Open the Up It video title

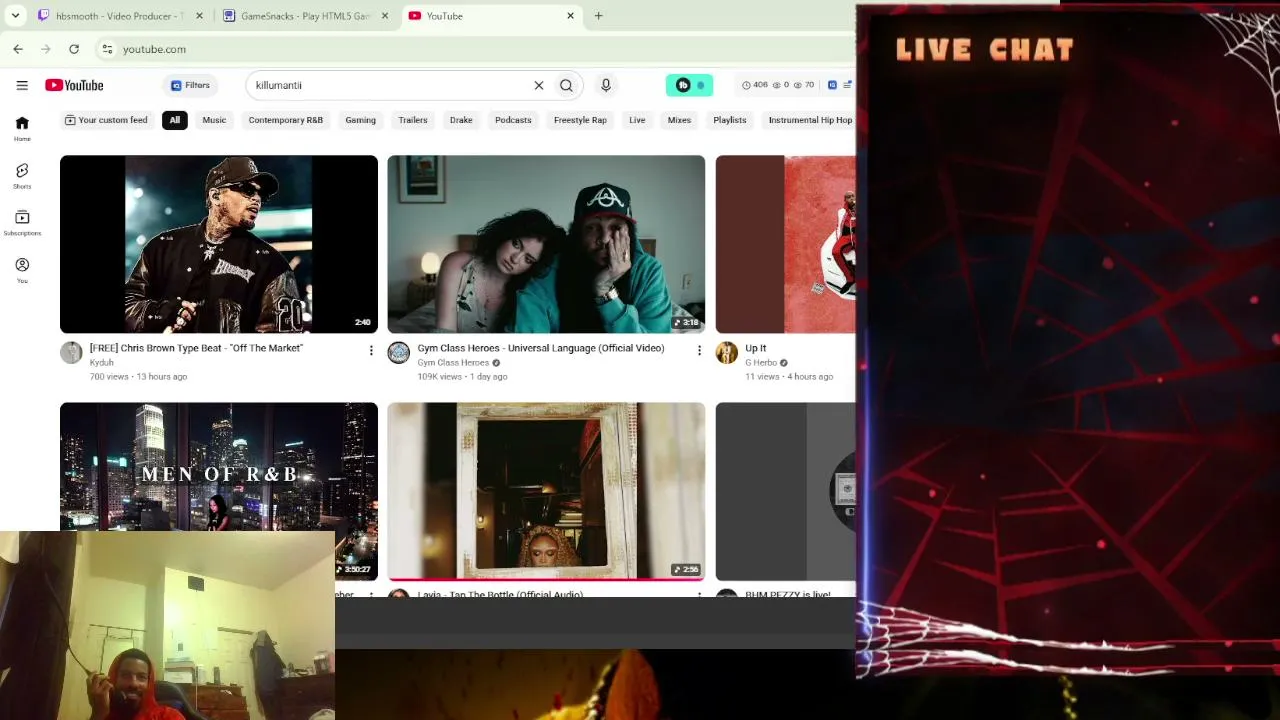click(x=756, y=348)
